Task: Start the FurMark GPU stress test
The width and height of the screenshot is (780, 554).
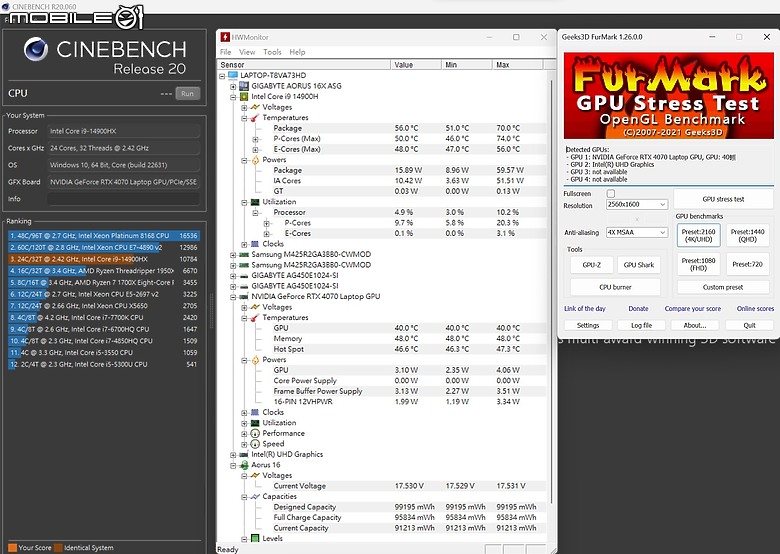Action: click(x=723, y=199)
